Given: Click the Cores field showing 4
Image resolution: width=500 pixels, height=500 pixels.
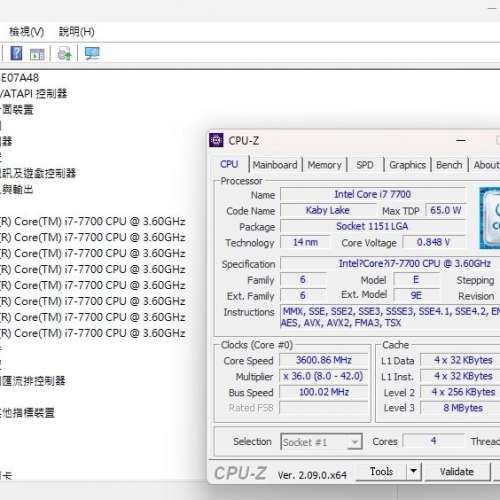Looking at the screenshot, I should [x=433, y=441].
